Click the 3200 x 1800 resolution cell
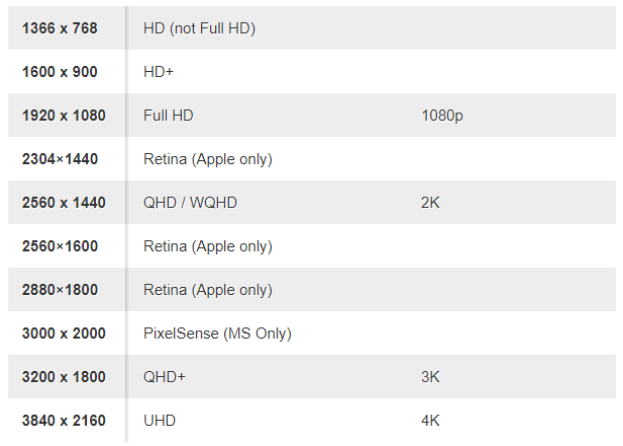Screen dimensions: 623x446 coord(64,377)
